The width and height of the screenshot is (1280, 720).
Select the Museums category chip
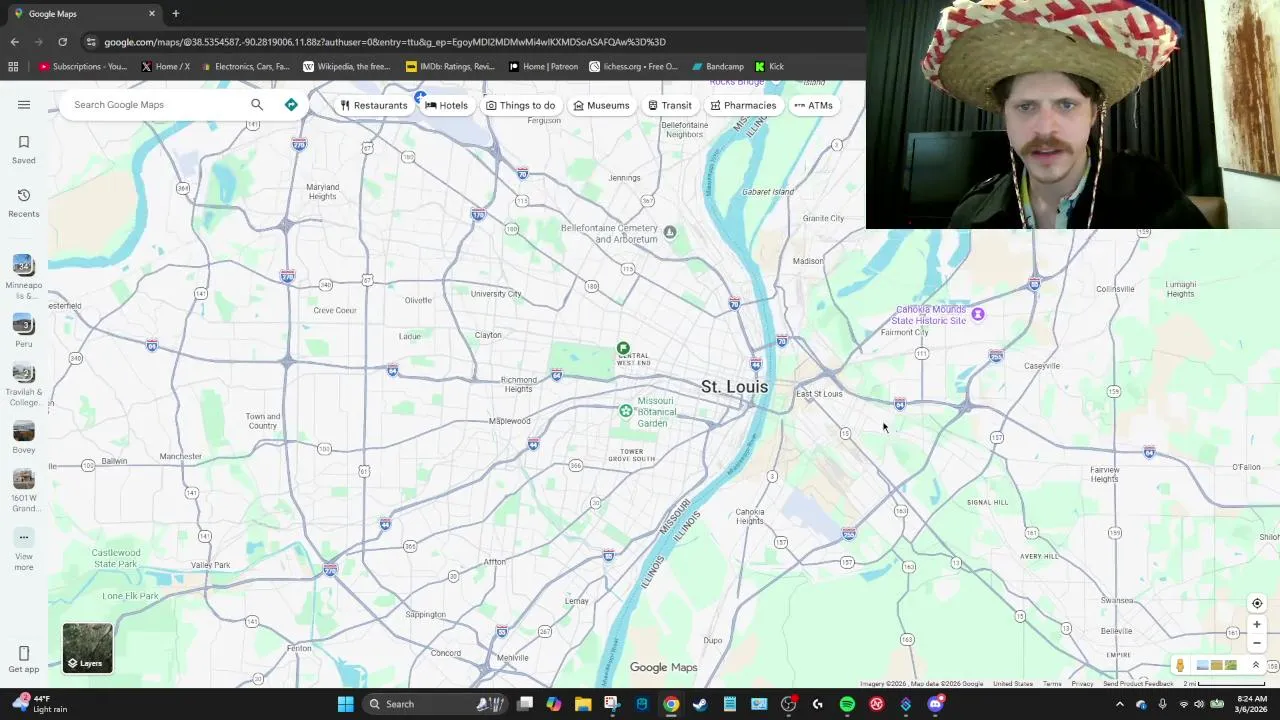(x=601, y=105)
